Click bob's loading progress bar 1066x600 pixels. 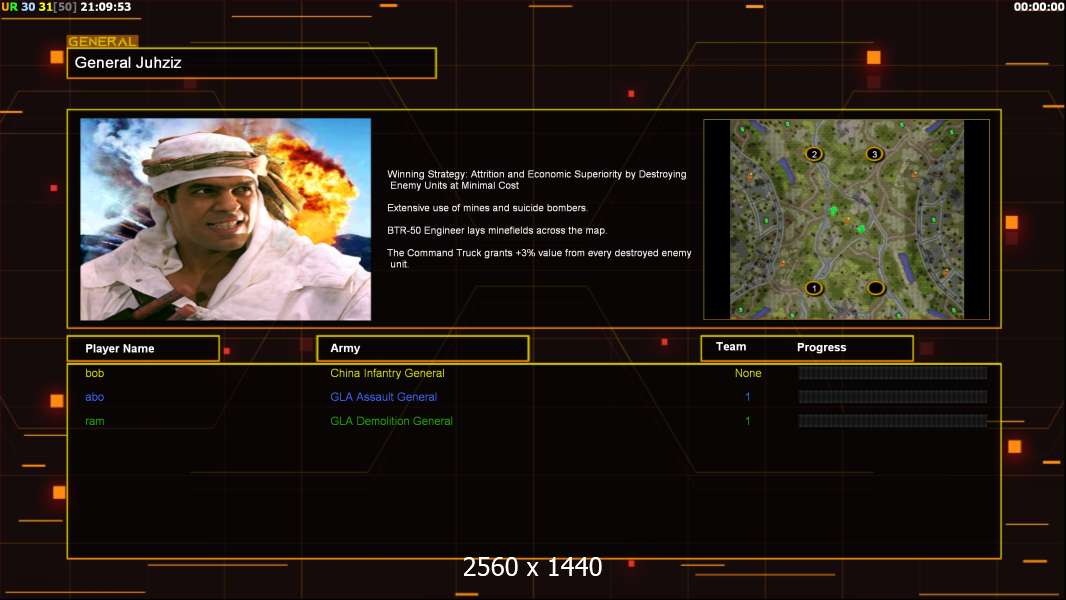[892, 373]
